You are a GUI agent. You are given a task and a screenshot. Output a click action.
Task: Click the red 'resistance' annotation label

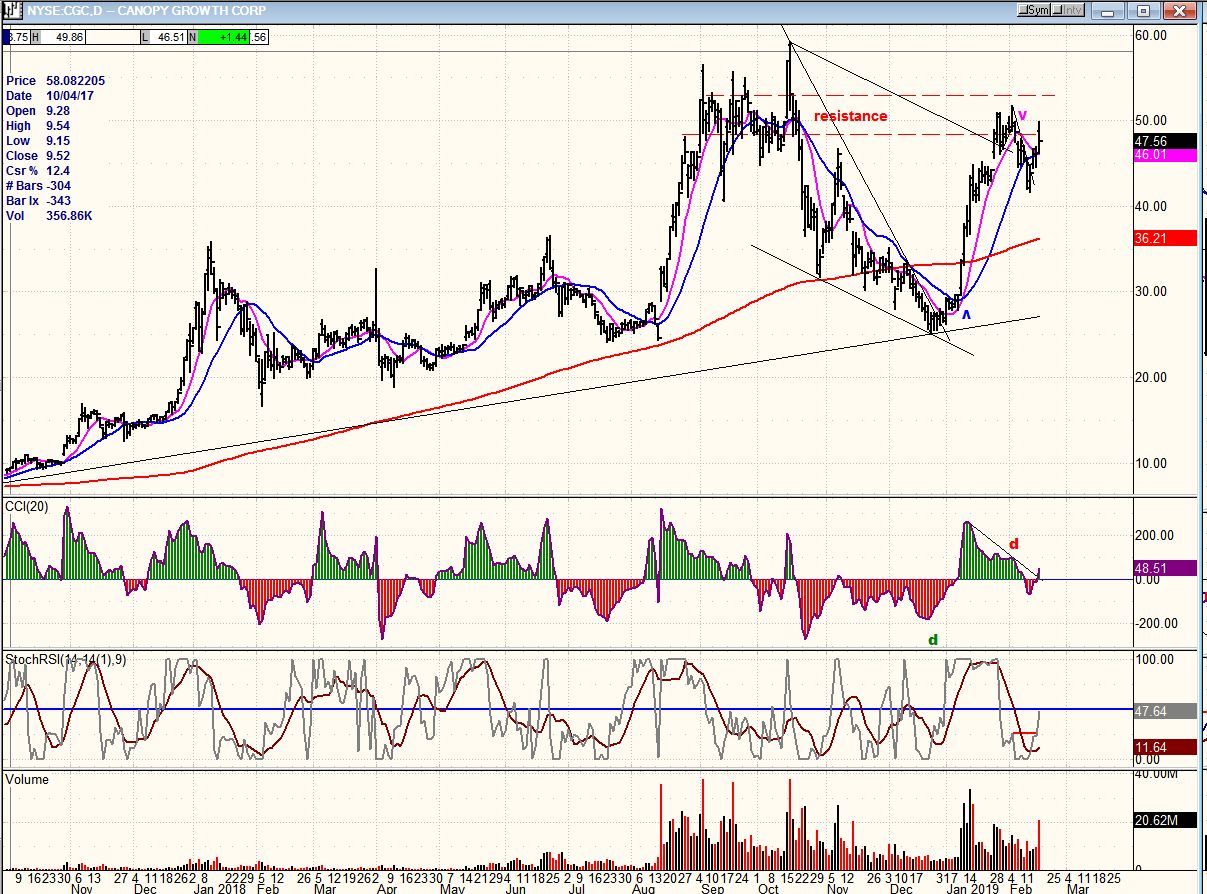tap(850, 116)
